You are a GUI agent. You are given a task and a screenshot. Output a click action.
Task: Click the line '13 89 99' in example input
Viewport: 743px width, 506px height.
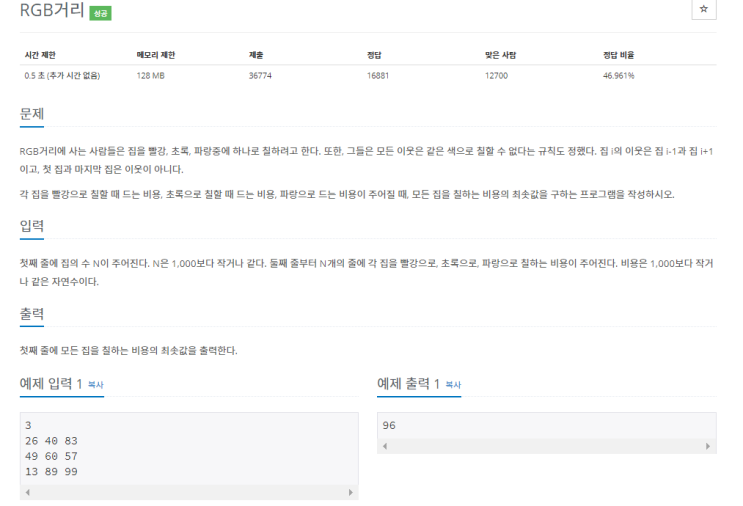pos(51,472)
